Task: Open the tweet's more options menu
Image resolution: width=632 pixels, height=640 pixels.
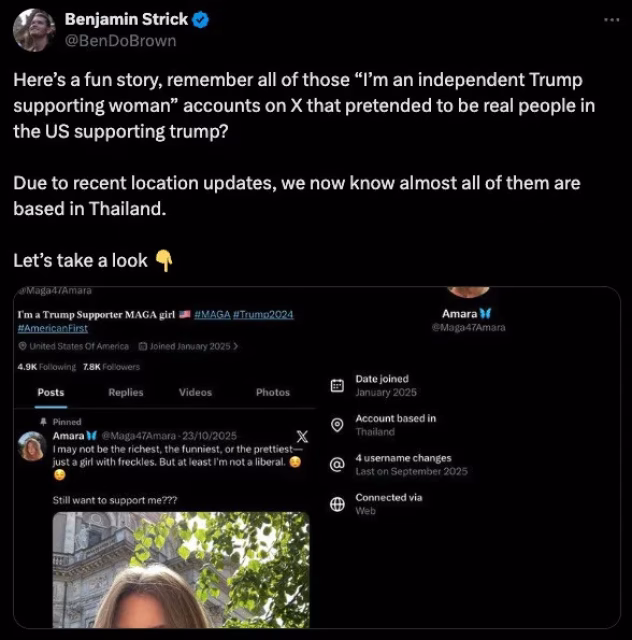Action: 611,20
